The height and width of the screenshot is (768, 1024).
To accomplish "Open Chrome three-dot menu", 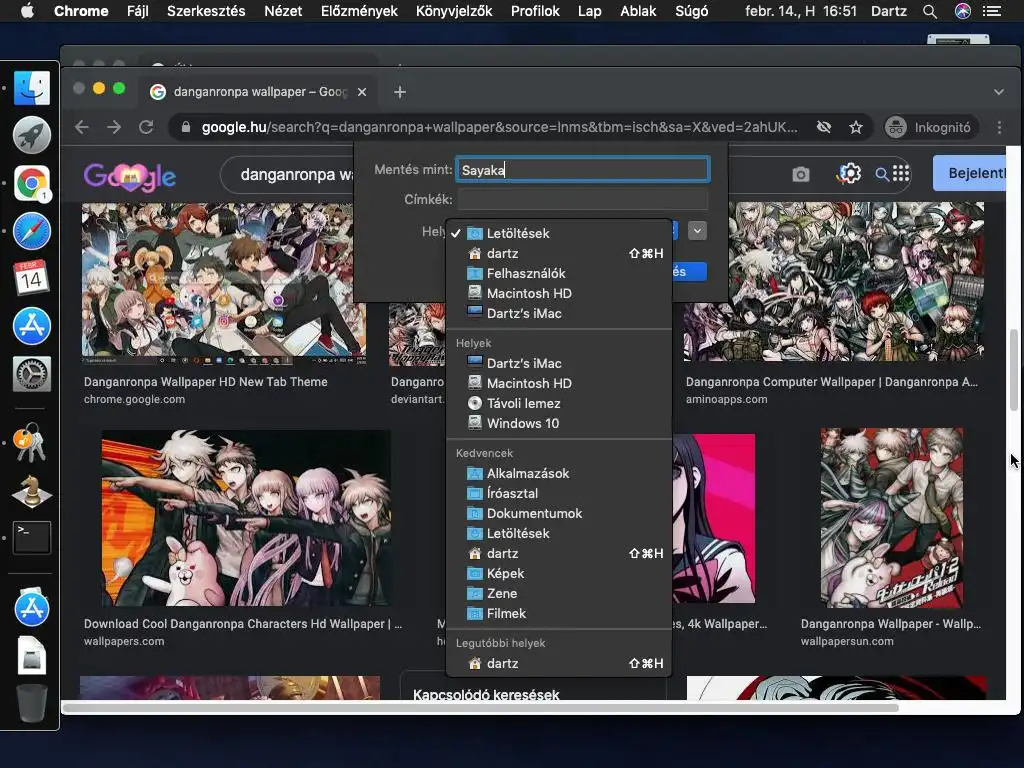I will (x=999, y=127).
